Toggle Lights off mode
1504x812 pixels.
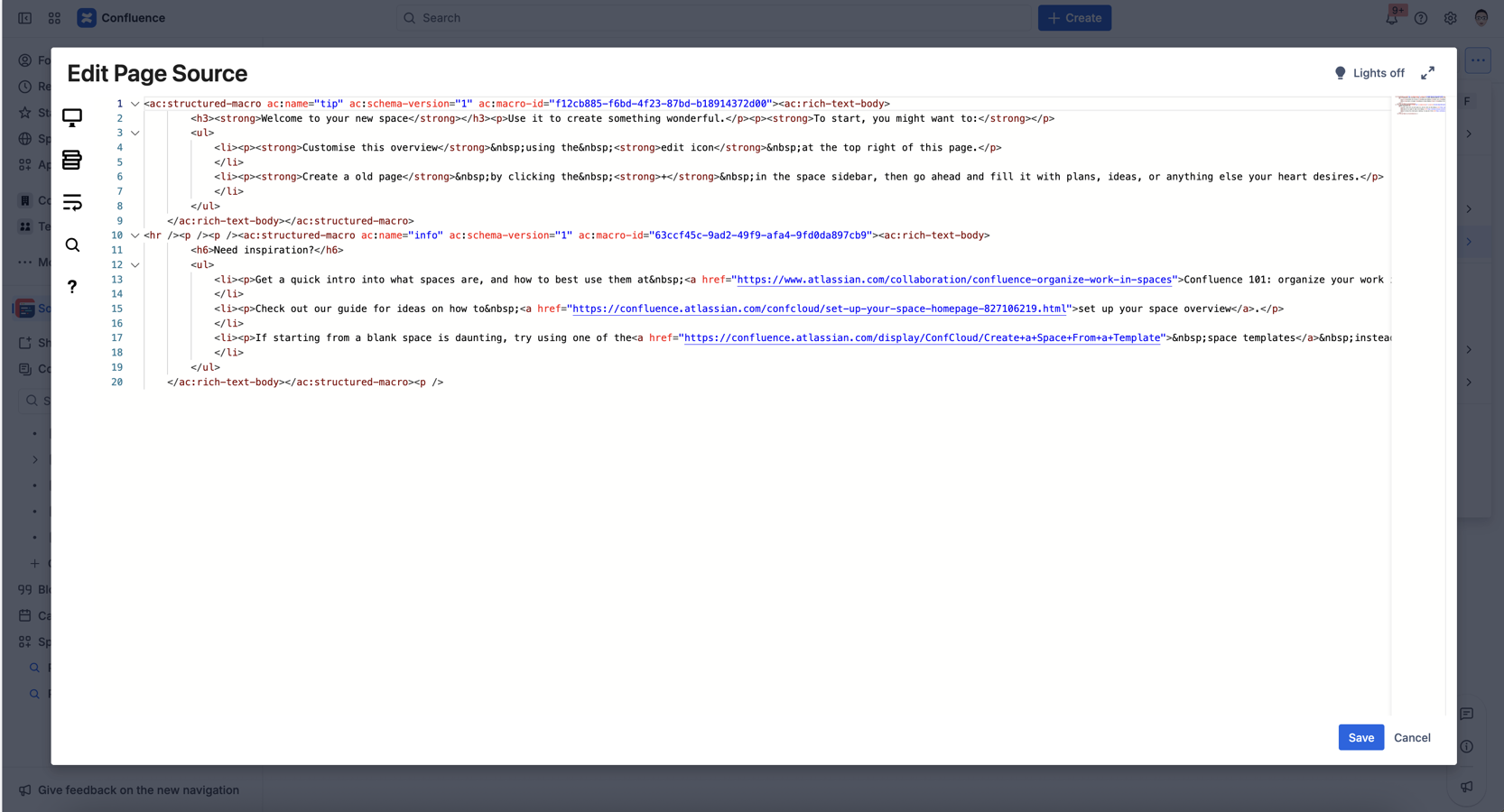[x=1369, y=73]
